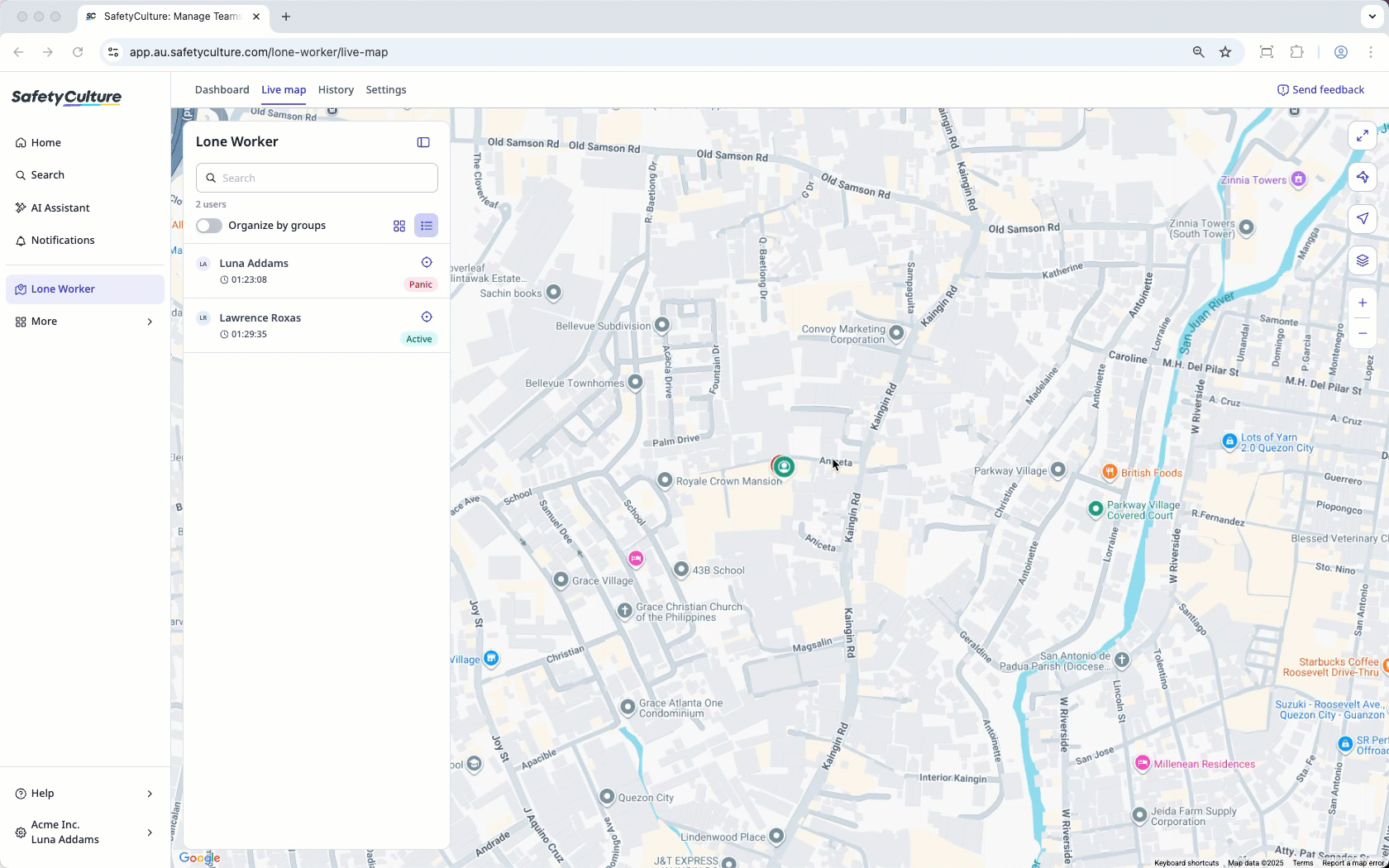Enter fullscreen map mode
This screenshot has height=868, width=1389.
[1363, 136]
